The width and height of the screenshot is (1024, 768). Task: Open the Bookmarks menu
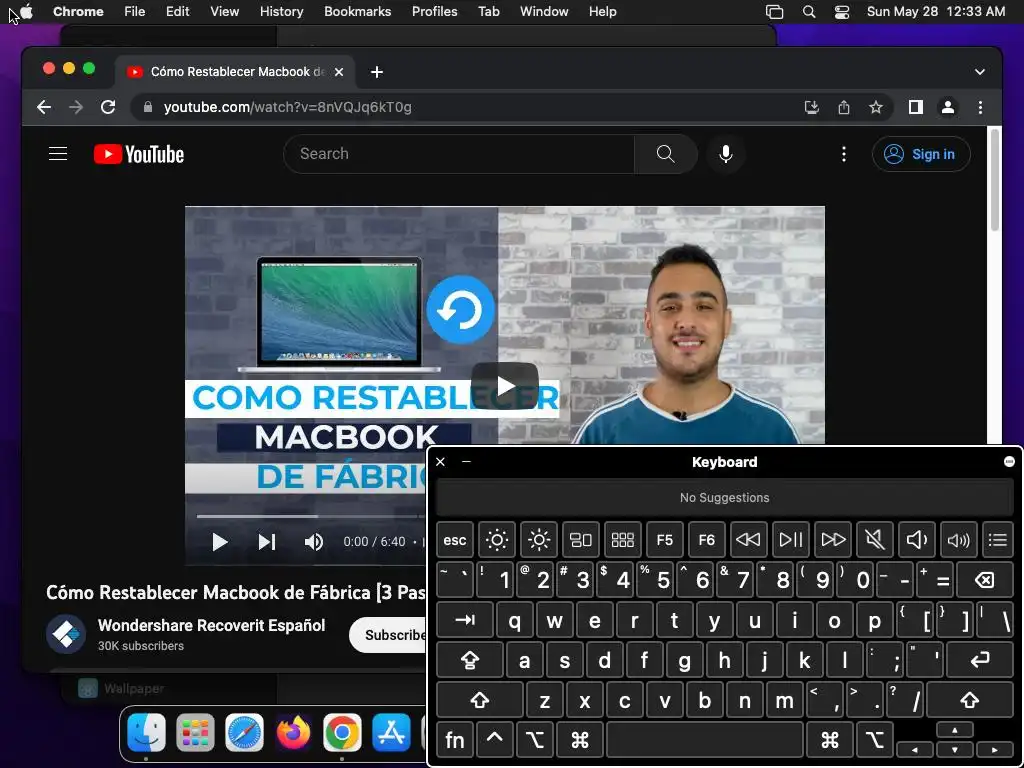pyautogui.click(x=357, y=11)
